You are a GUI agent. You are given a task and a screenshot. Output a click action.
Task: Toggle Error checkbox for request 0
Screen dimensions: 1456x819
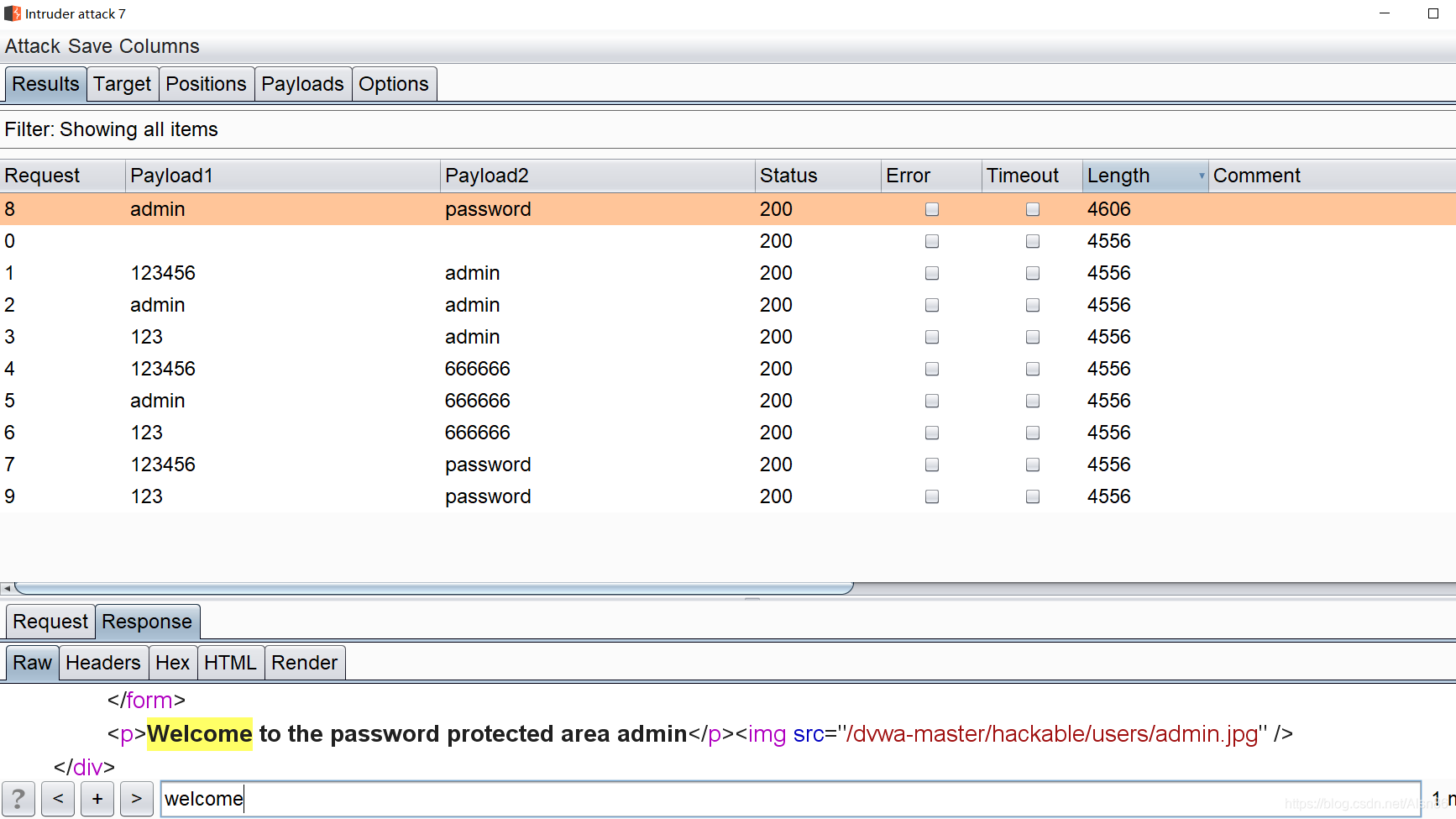click(x=932, y=241)
